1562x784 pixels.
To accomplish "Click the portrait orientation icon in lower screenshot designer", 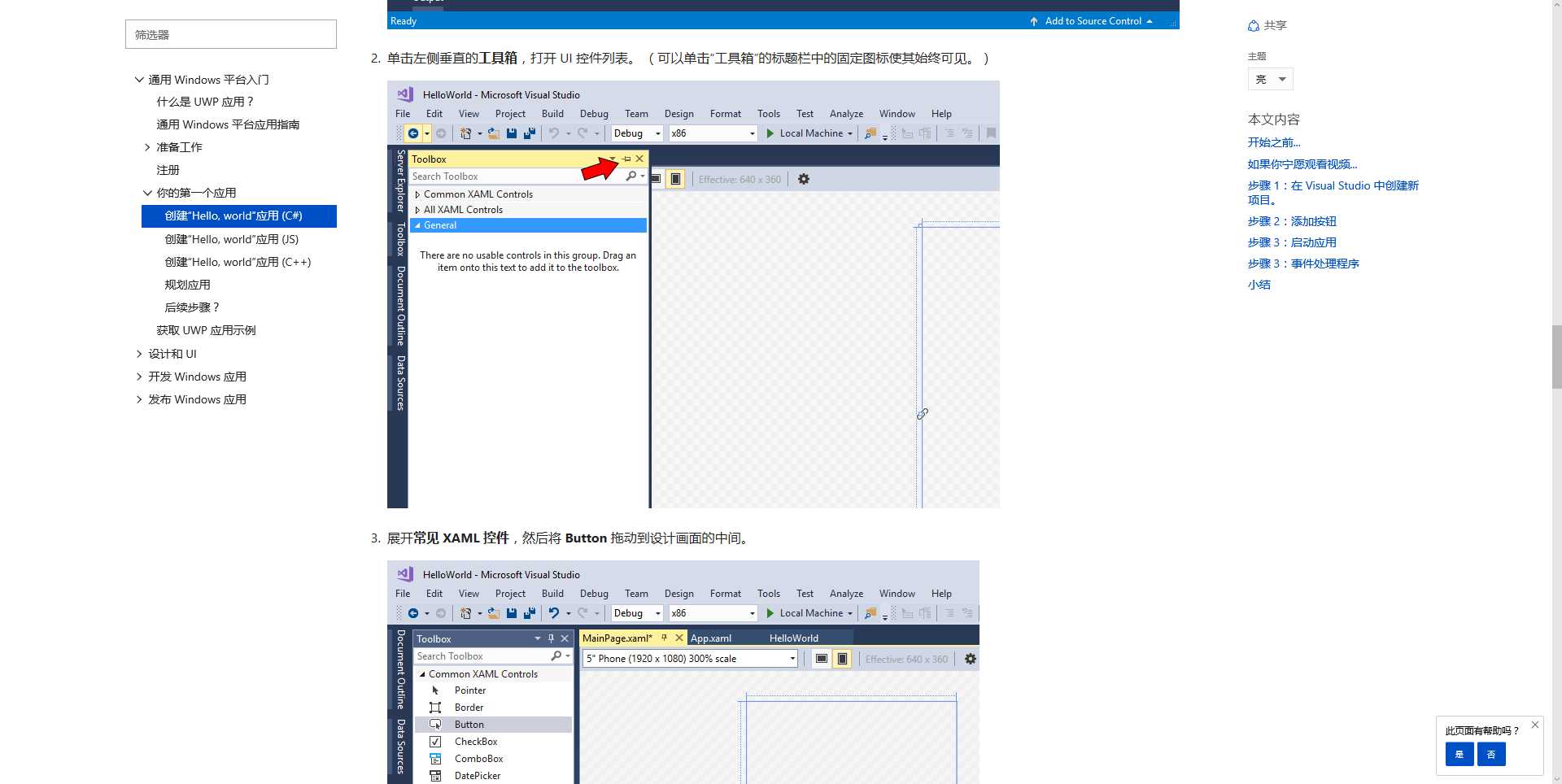I will point(843,659).
